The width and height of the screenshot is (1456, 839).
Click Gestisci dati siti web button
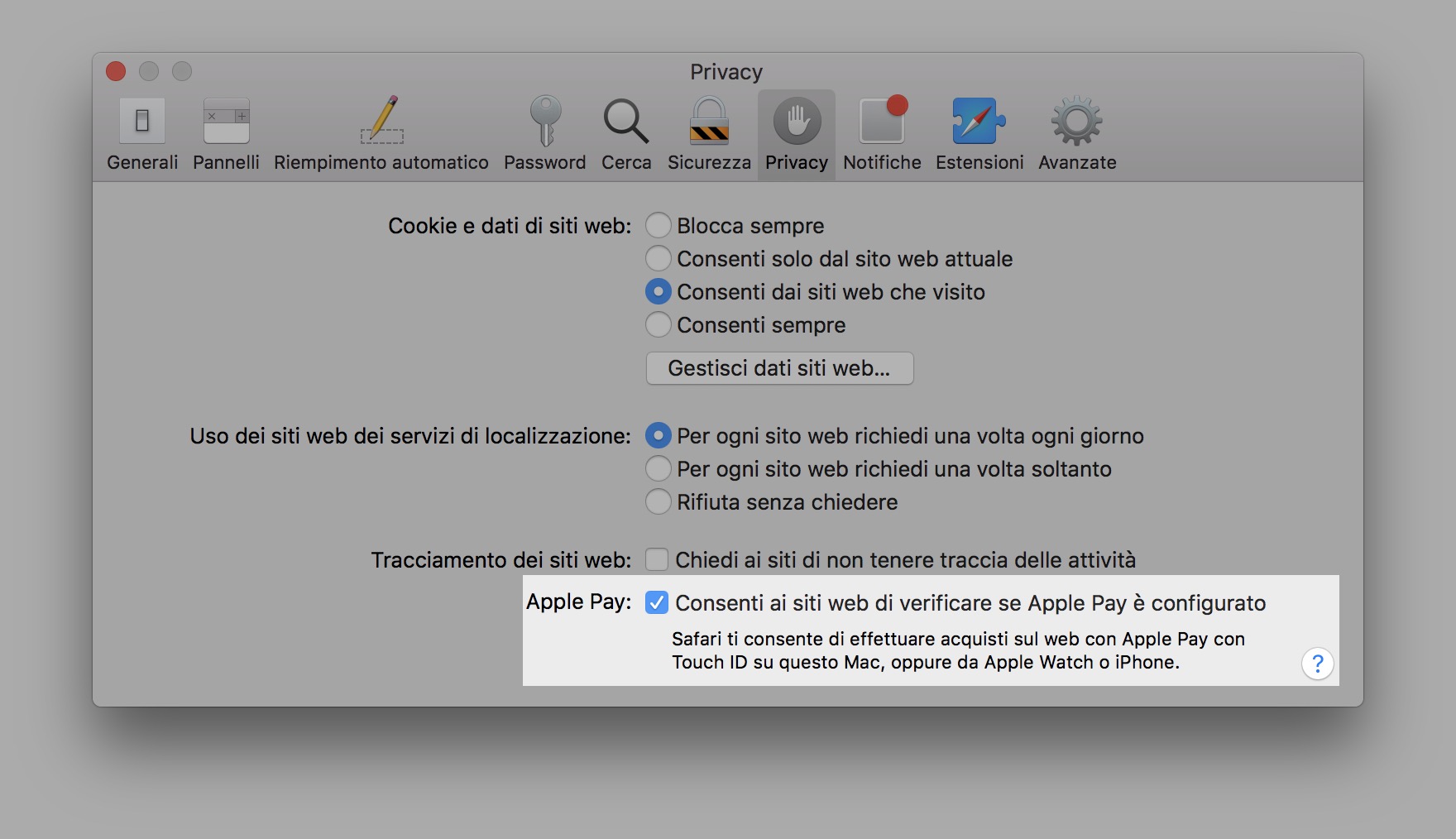(779, 368)
